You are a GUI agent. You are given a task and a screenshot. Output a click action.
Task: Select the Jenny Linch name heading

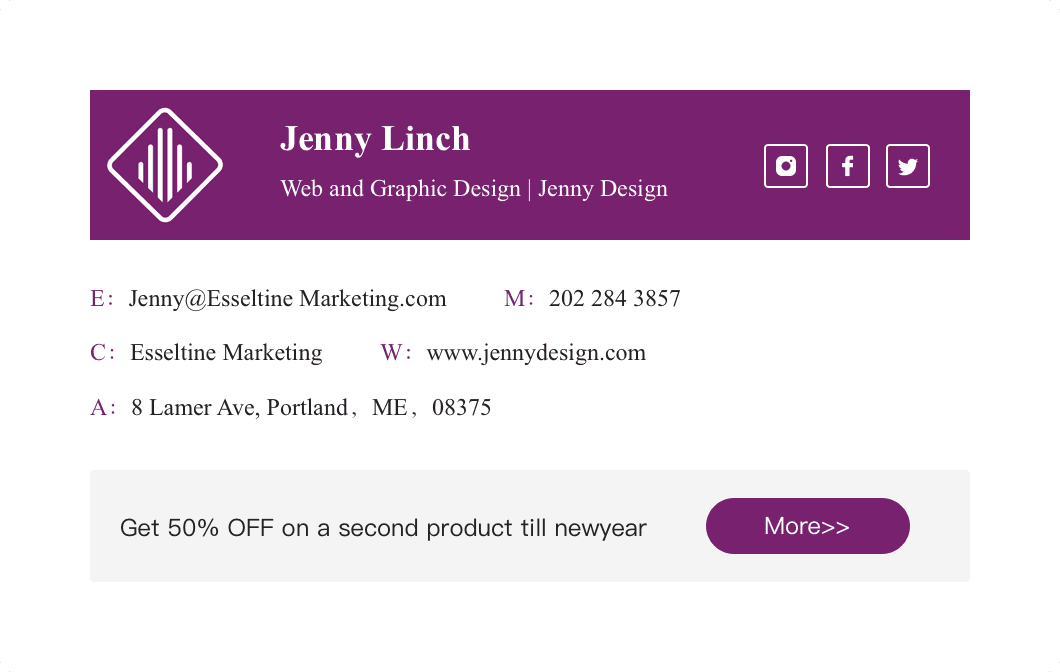[375, 139]
